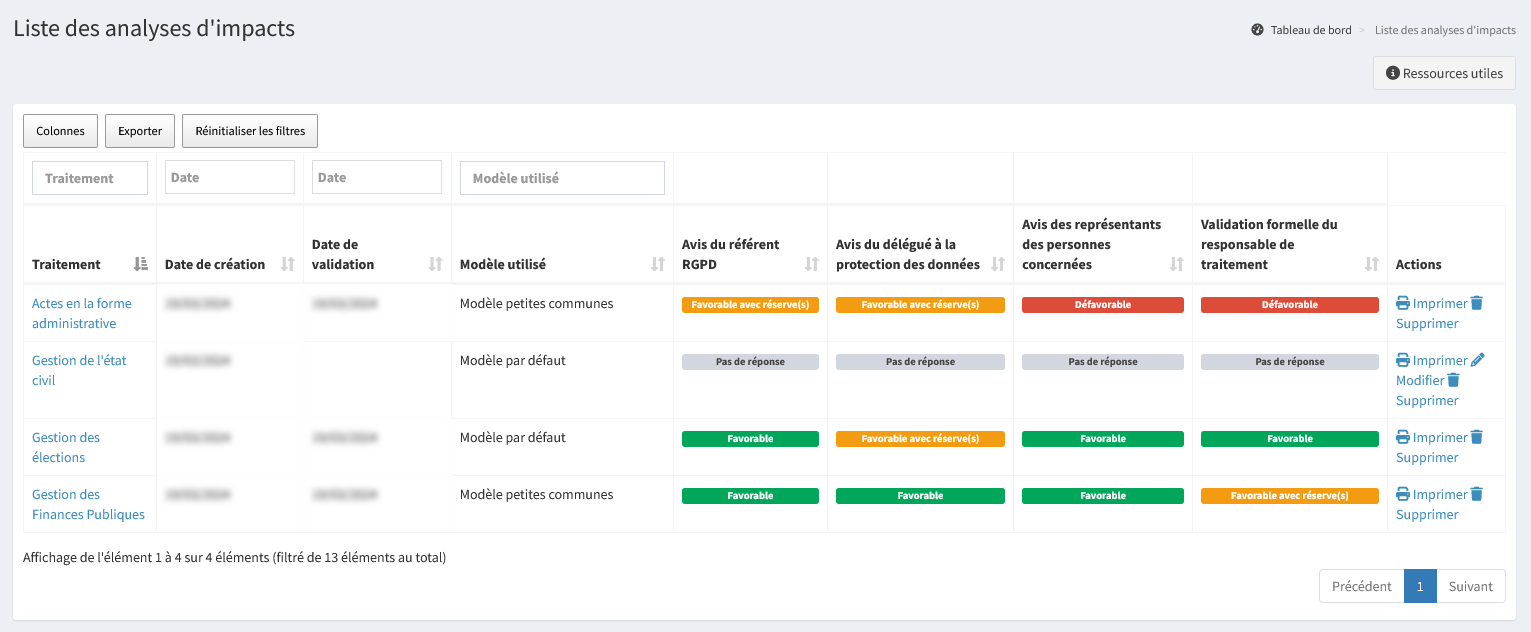Image resolution: width=1531 pixels, height=632 pixels.
Task: Click the trash icon in Actes en la forme administrative row
Action: tap(1476, 303)
